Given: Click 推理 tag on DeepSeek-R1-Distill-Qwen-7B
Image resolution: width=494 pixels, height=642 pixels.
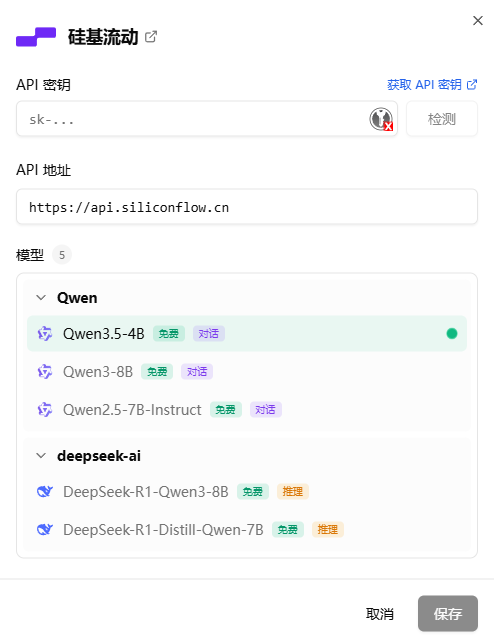Looking at the screenshot, I should [x=328, y=529].
